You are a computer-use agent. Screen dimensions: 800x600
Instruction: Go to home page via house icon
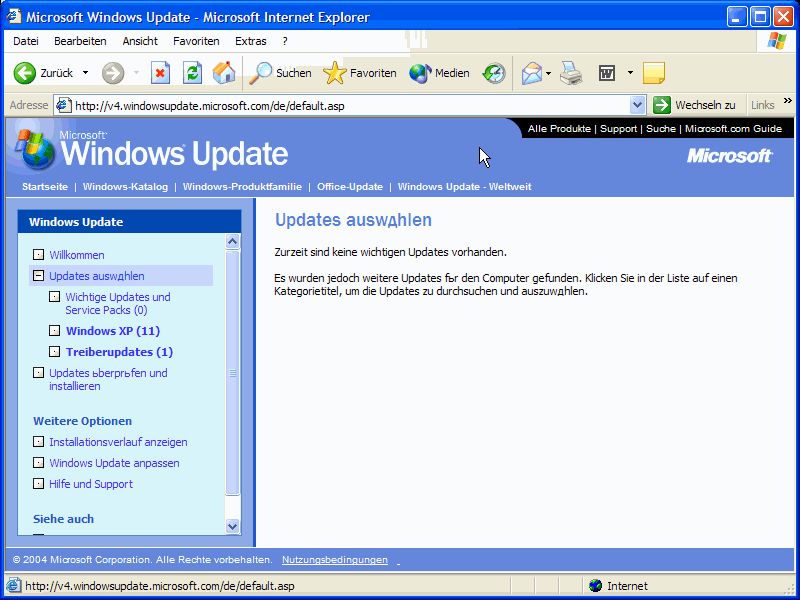point(224,73)
